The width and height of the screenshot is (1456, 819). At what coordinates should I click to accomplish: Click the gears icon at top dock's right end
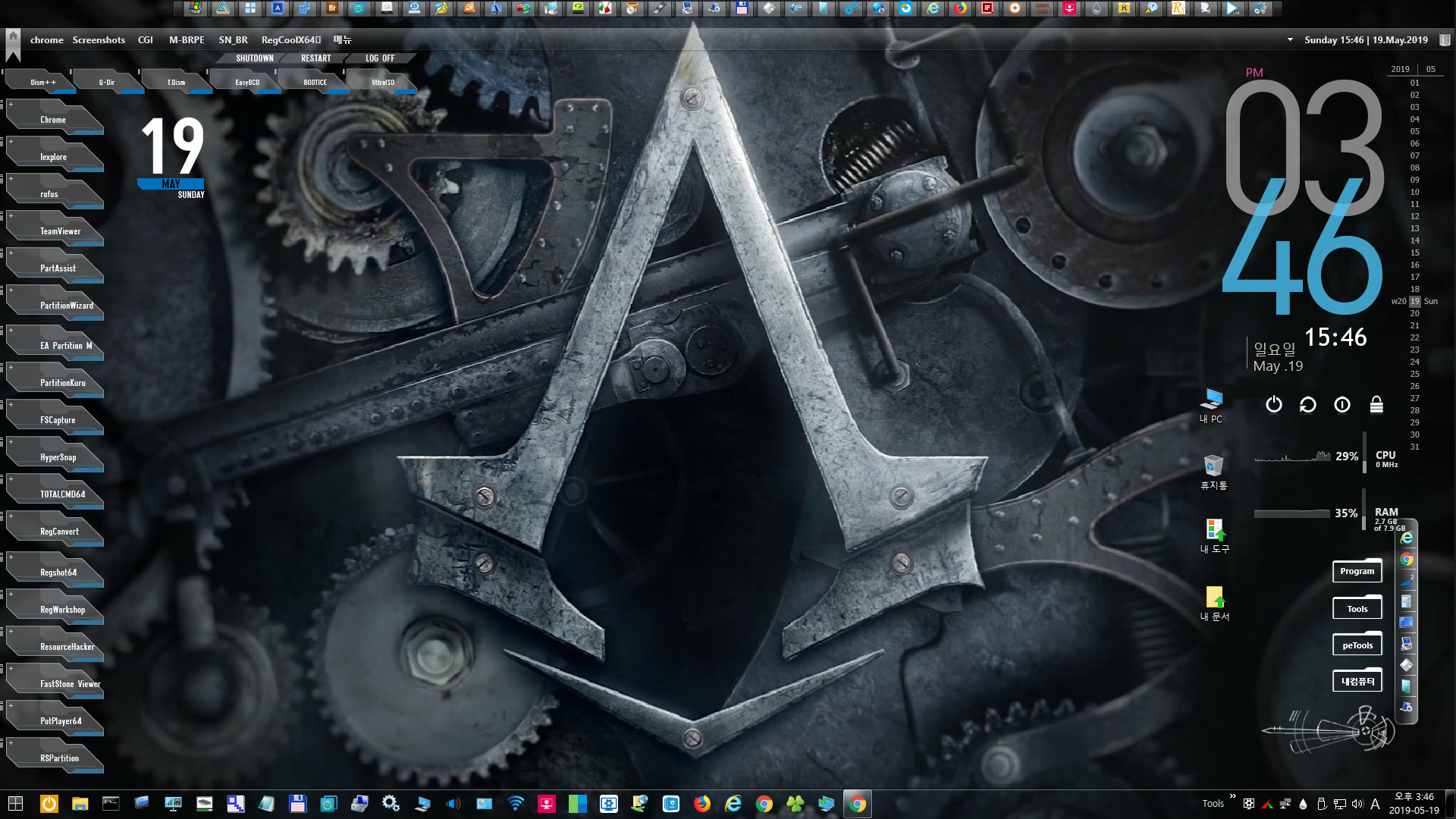point(1260,8)
